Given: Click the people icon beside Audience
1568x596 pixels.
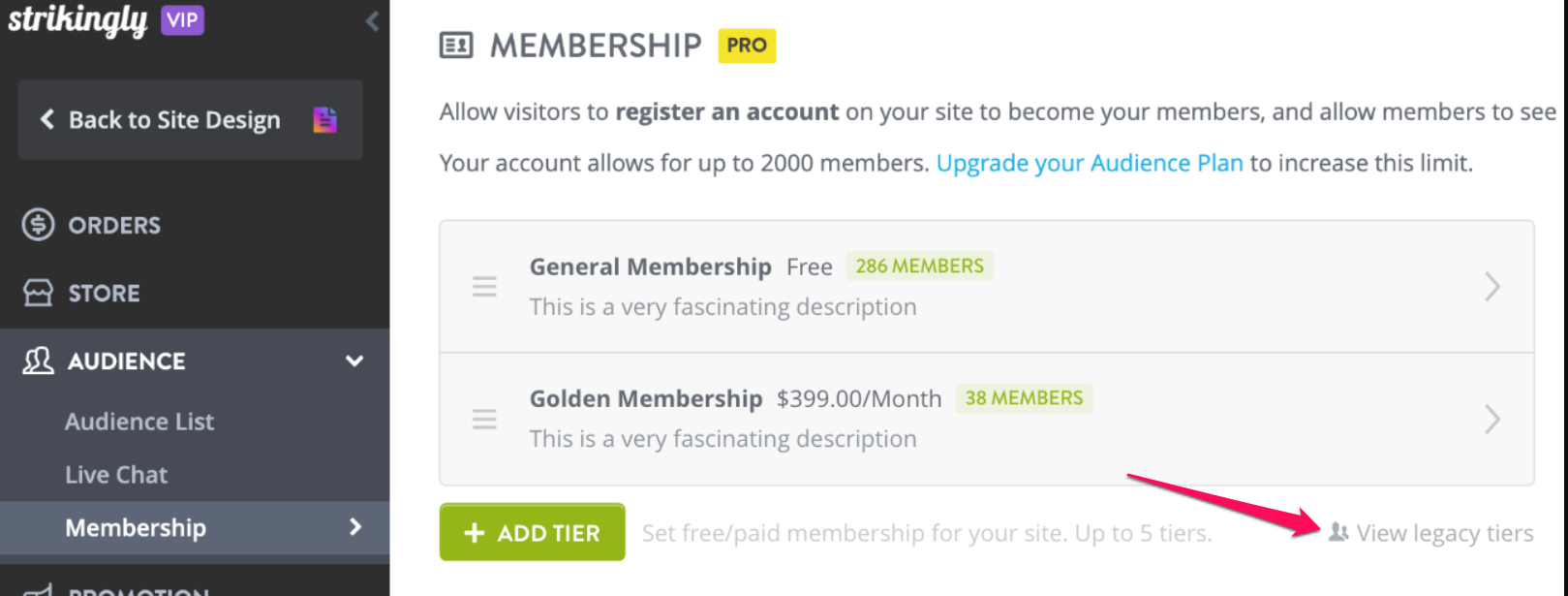Looking at the screenshot, I should (x=38, y=361).
